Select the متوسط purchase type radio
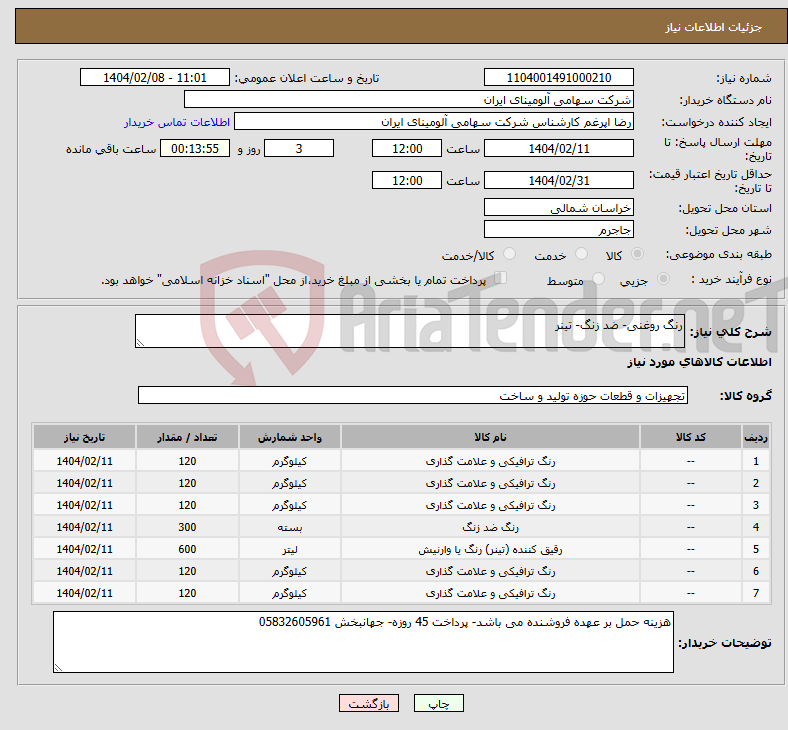The height and width of the screenshot is (730, 788). point(598,279)
